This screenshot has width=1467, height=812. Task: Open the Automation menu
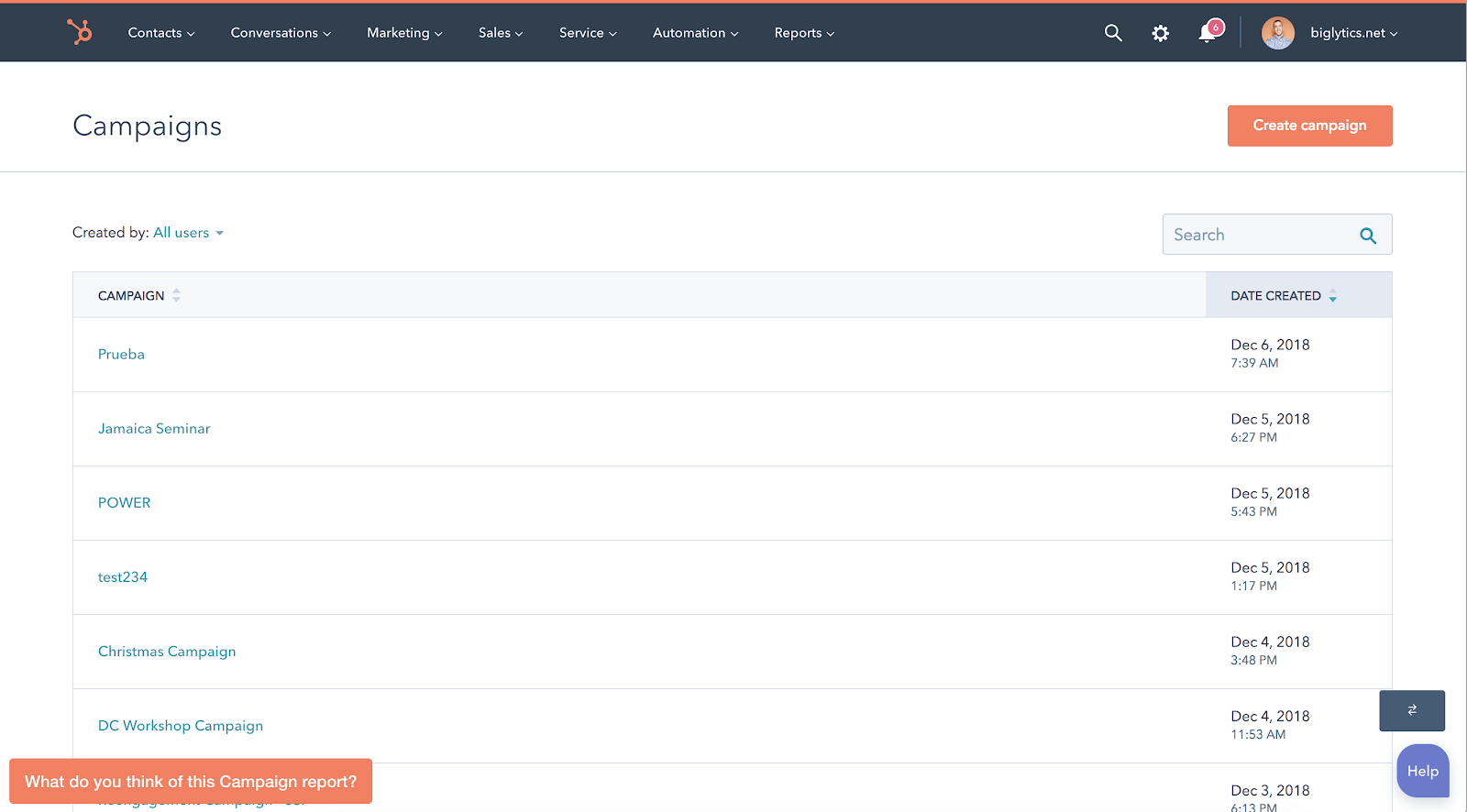(695, 33)
